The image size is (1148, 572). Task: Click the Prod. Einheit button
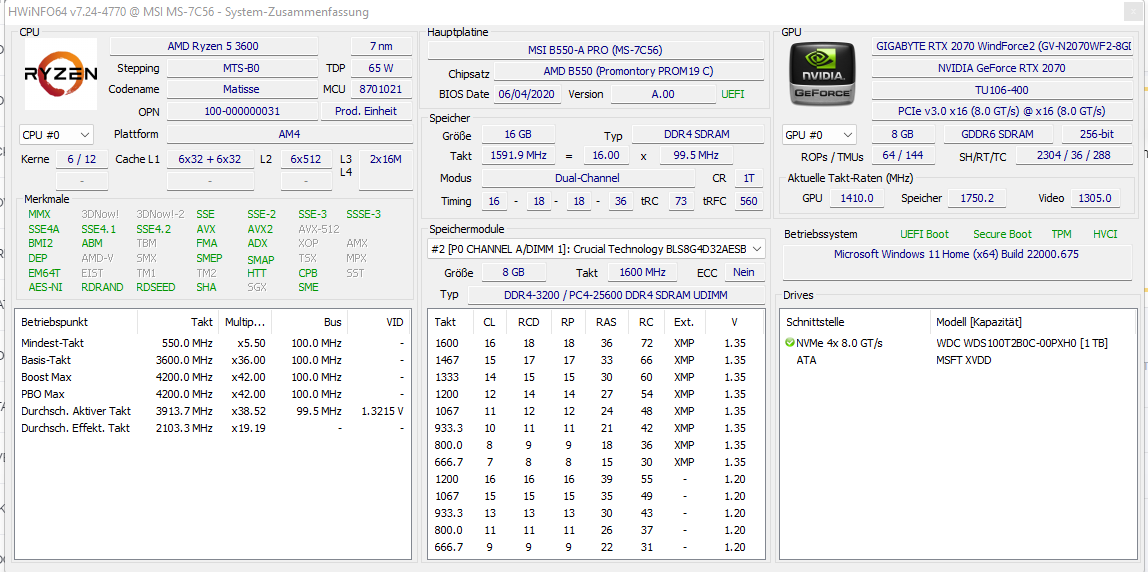coord(366,111)
